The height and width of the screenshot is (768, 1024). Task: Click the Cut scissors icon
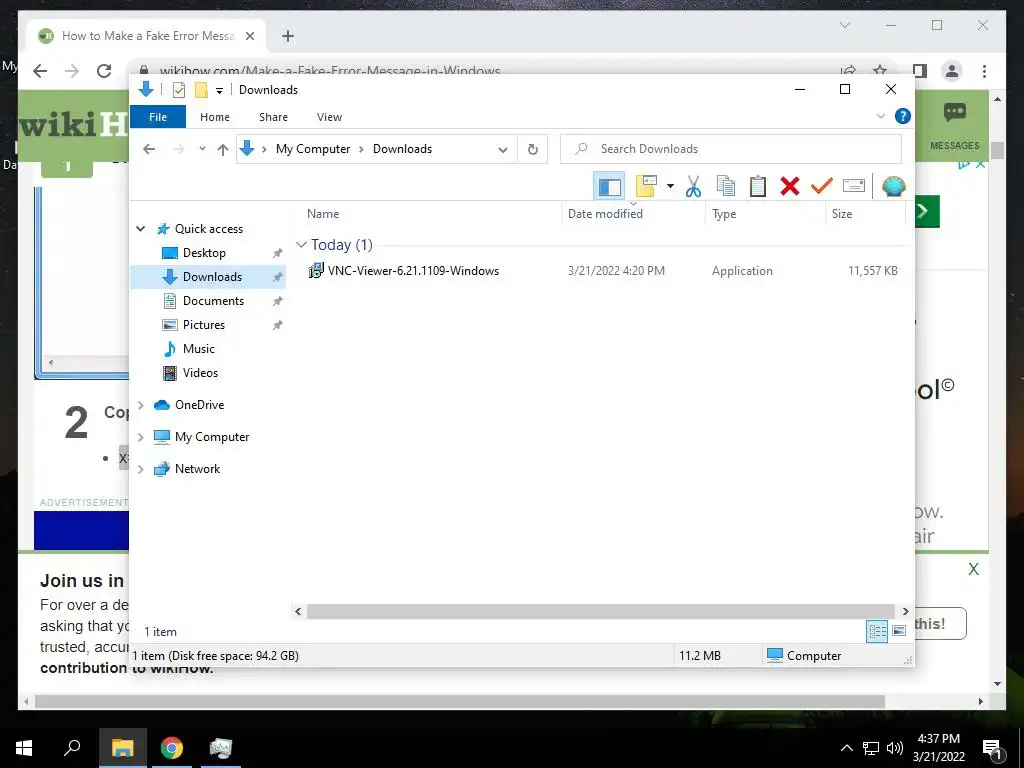tap(693, 186)
